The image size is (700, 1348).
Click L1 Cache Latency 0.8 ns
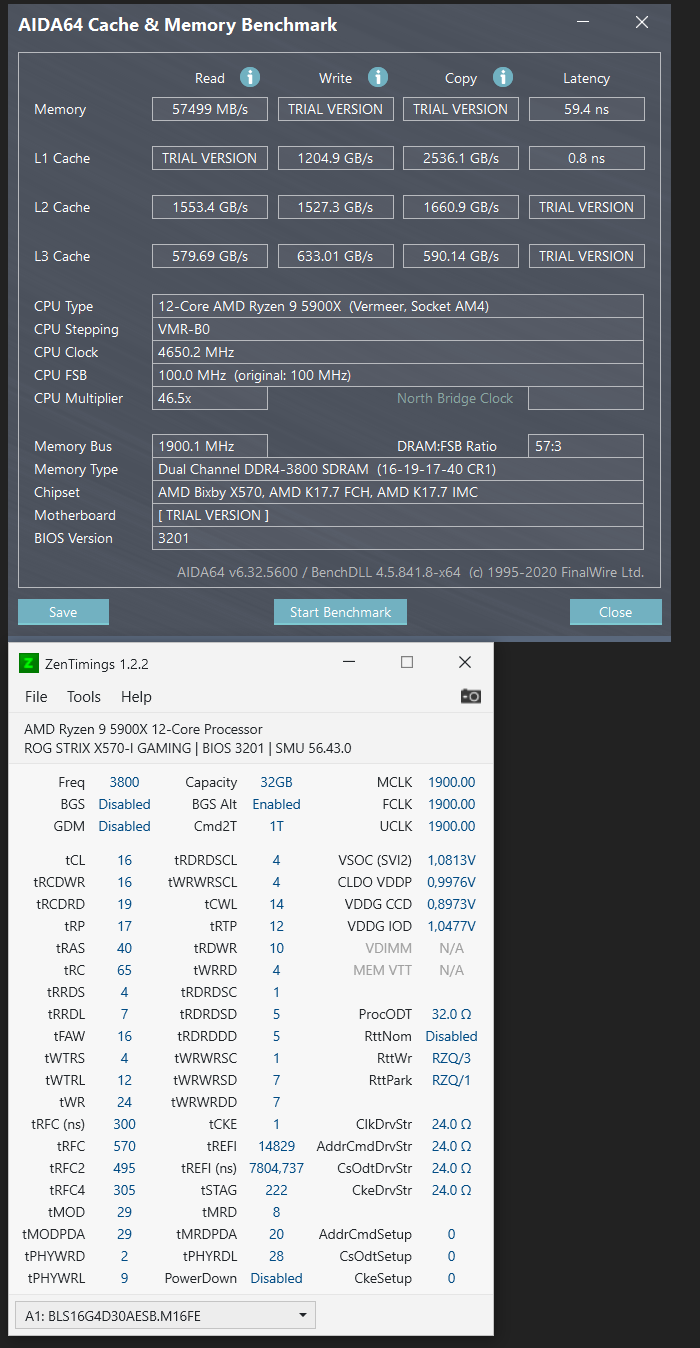point(587,158)
